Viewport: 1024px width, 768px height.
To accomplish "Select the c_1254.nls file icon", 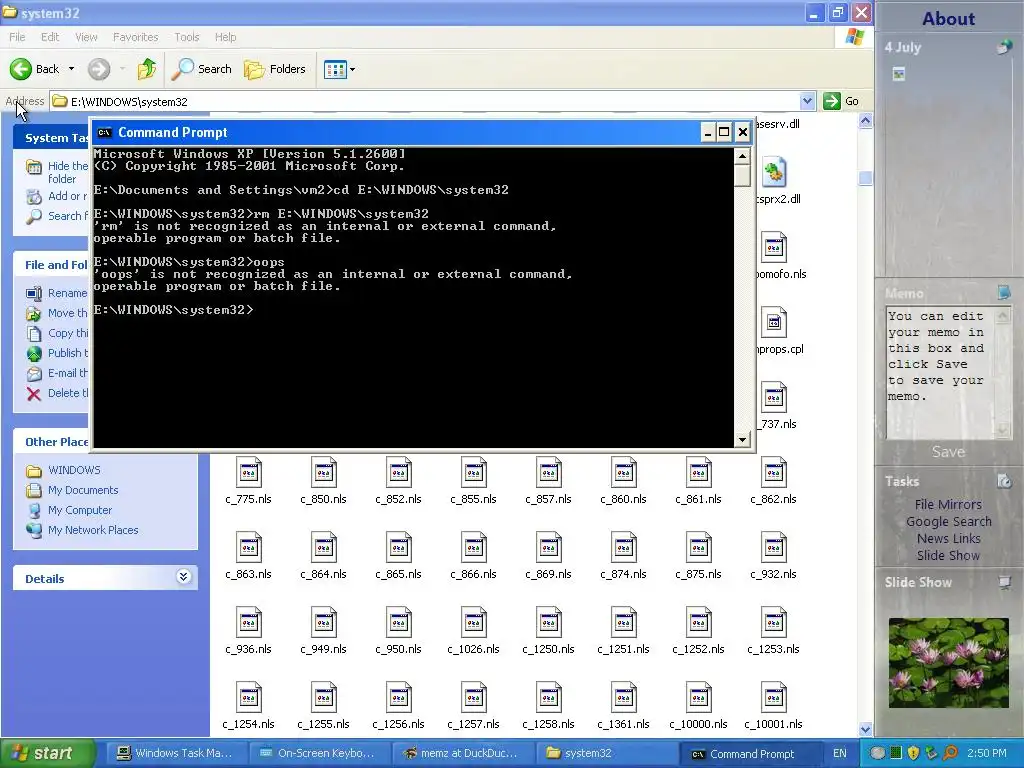I will click(249, 698).
